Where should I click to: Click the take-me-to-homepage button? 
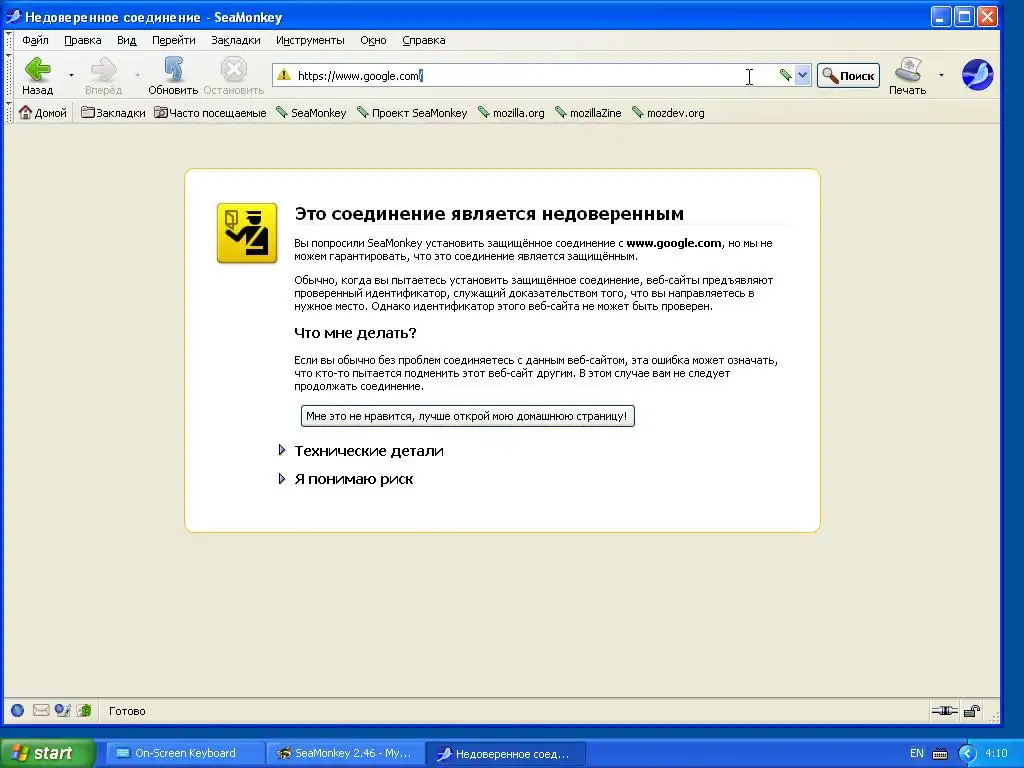click(468, 416)
